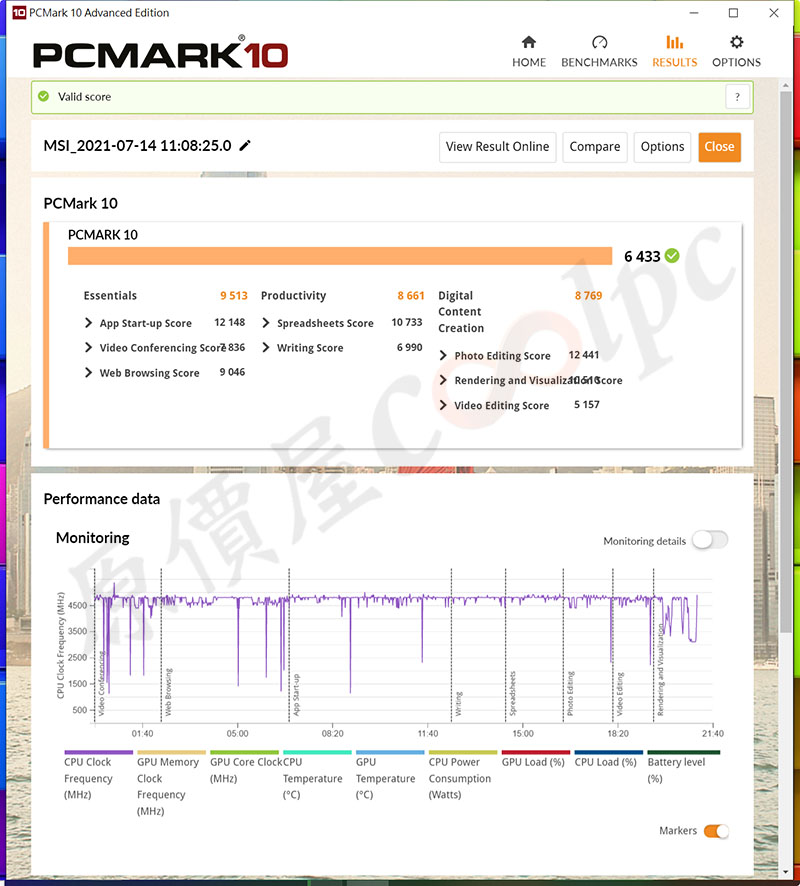Viewport: 800px width, 886px height.
Task: Expand the App Start-up Score row
Action: click(88, 323)
